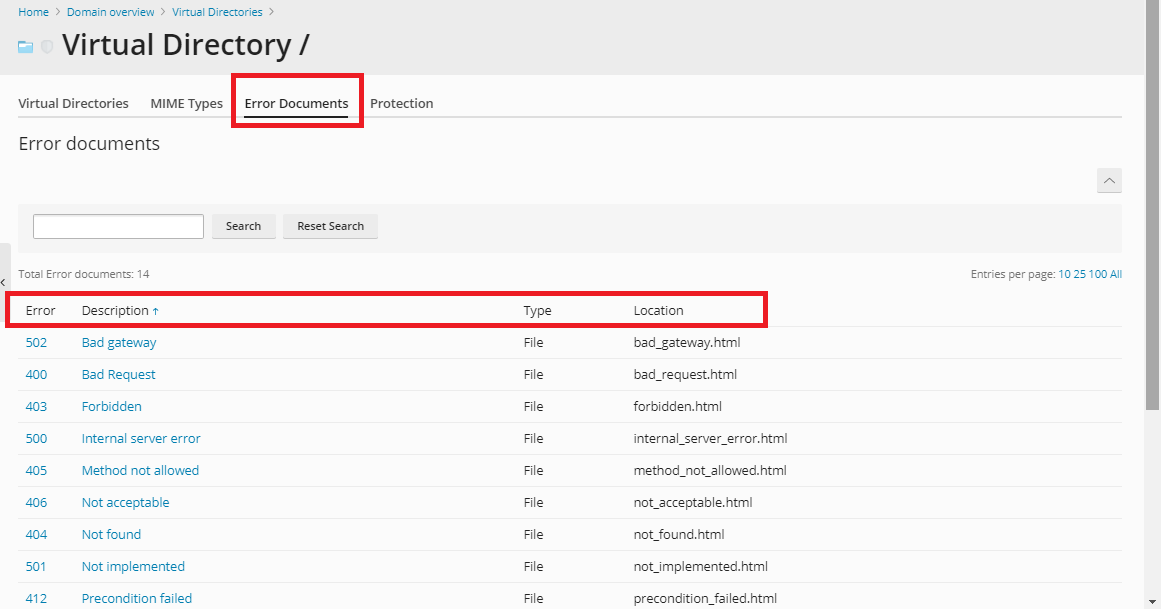Open the Domain overview breadcrumb link
Screen dimensions: 1161x609
(110, 12)
